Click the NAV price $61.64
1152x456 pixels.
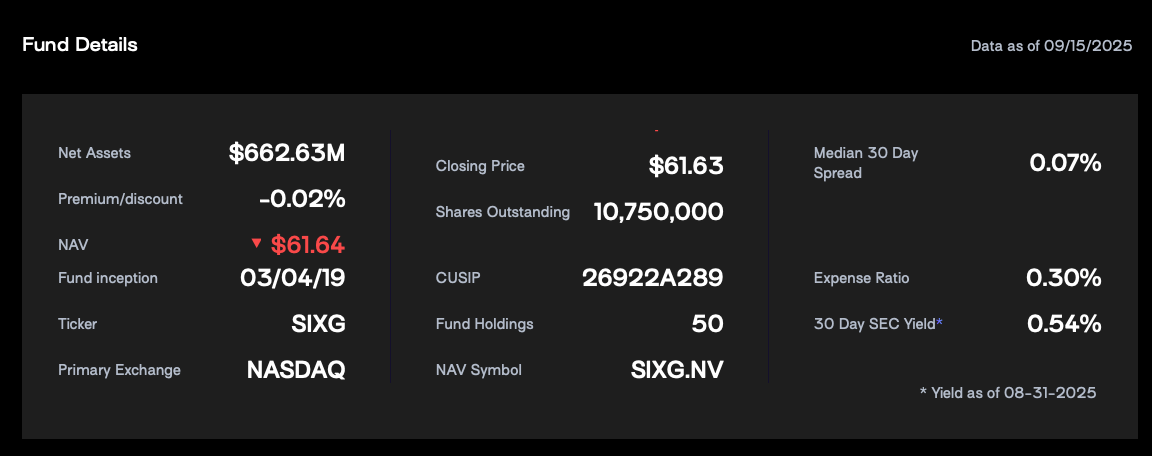point(308,245)
